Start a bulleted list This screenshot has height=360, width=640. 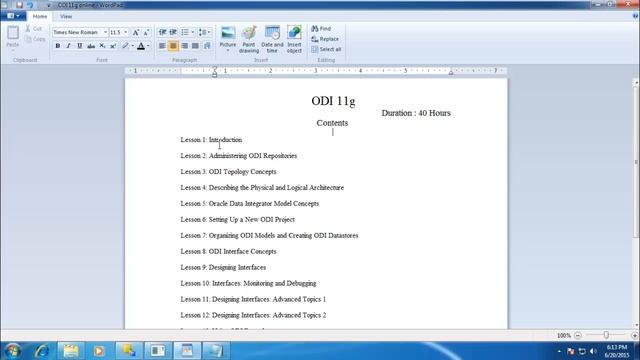click(x=185, y=32)
